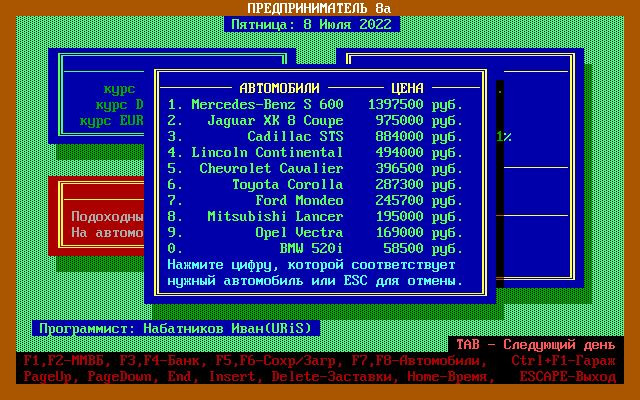Click the price 1397500 руб.

[x=416, y=104]
